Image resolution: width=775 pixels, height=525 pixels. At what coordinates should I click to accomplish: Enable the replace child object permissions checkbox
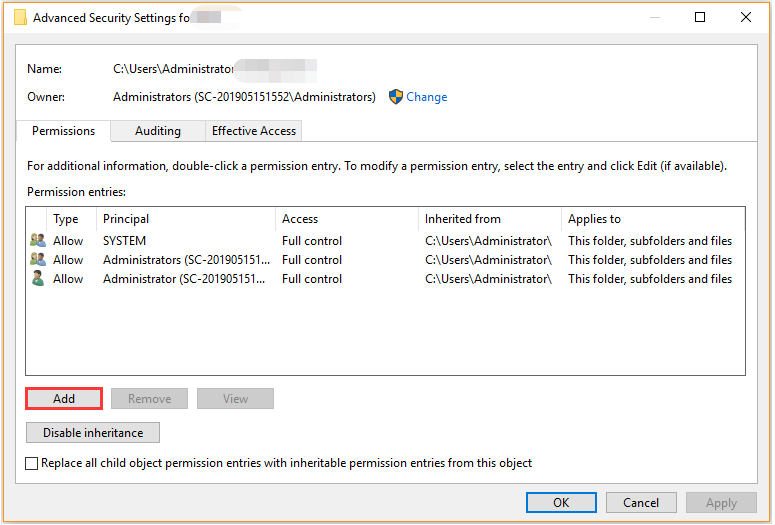(32, 464)
